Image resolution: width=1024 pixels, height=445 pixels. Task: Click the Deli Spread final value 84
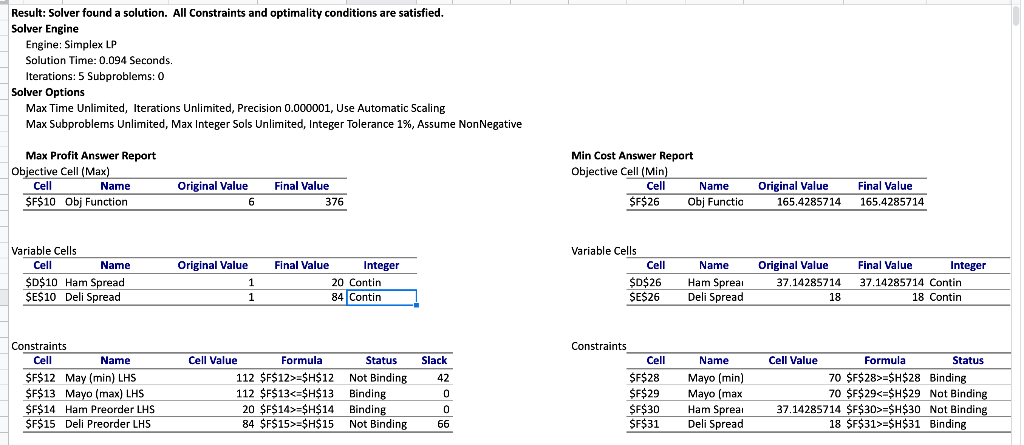[337, 297]
